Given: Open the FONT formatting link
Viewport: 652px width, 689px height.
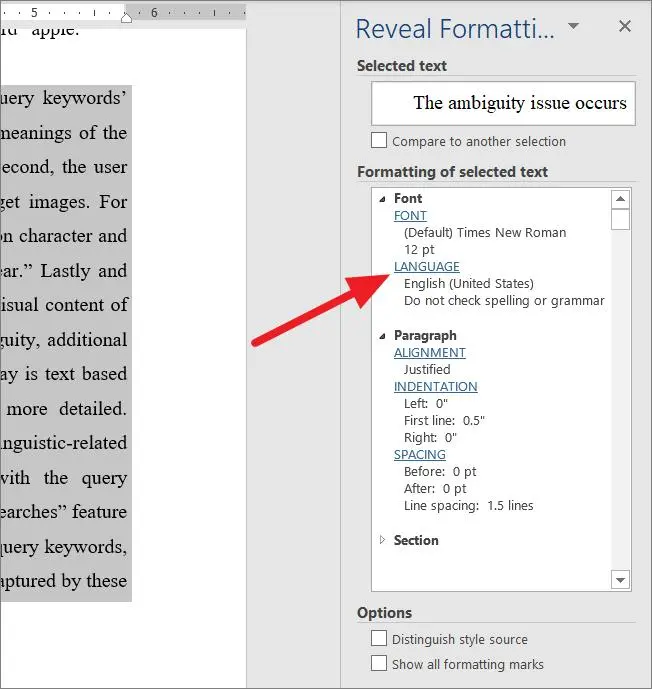Looking at the screenshot, I should click(x=410, y=216).
